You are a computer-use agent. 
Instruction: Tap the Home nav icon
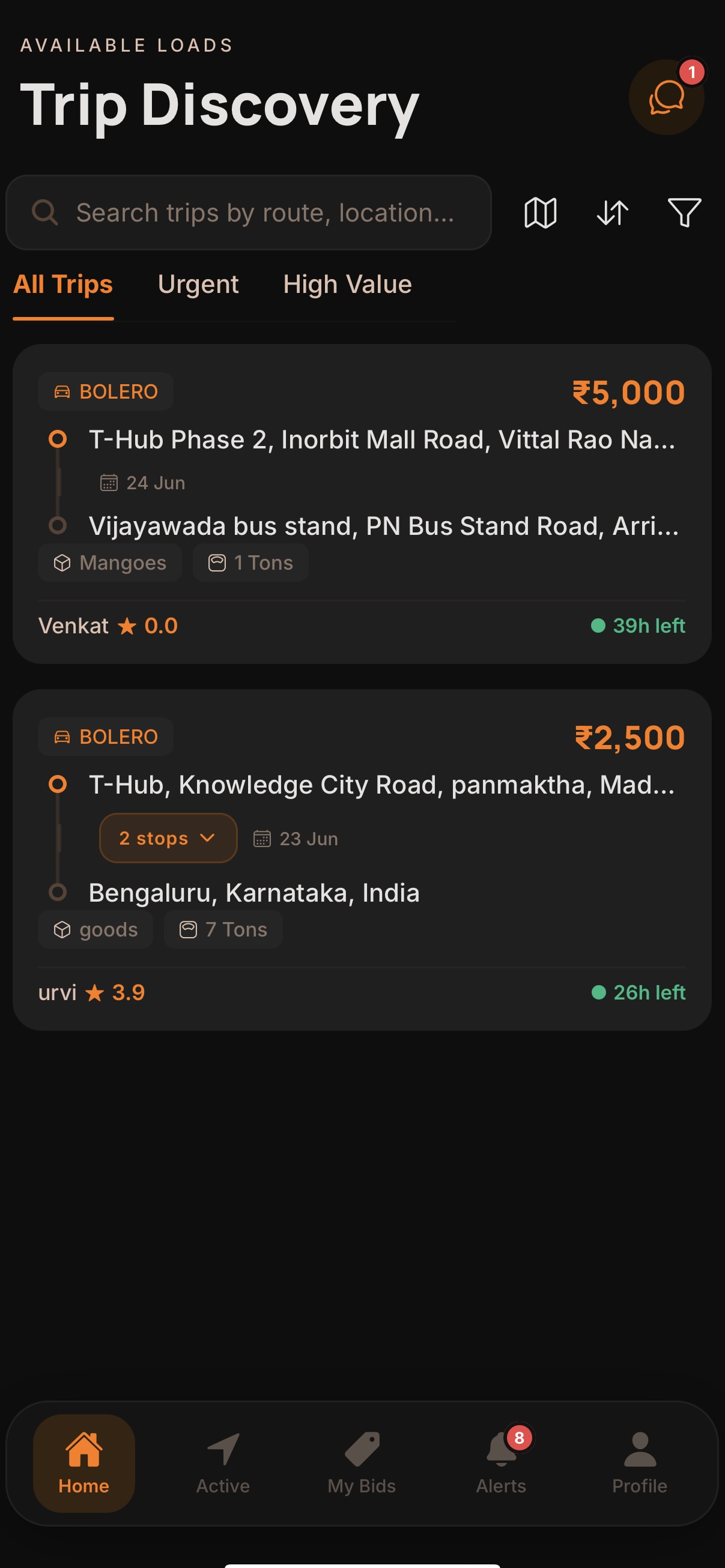coord(84,1464)
